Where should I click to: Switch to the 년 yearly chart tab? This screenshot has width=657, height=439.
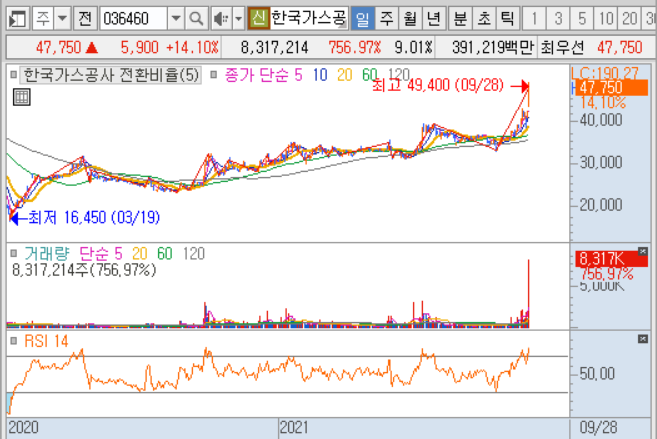tap(434, 19)
